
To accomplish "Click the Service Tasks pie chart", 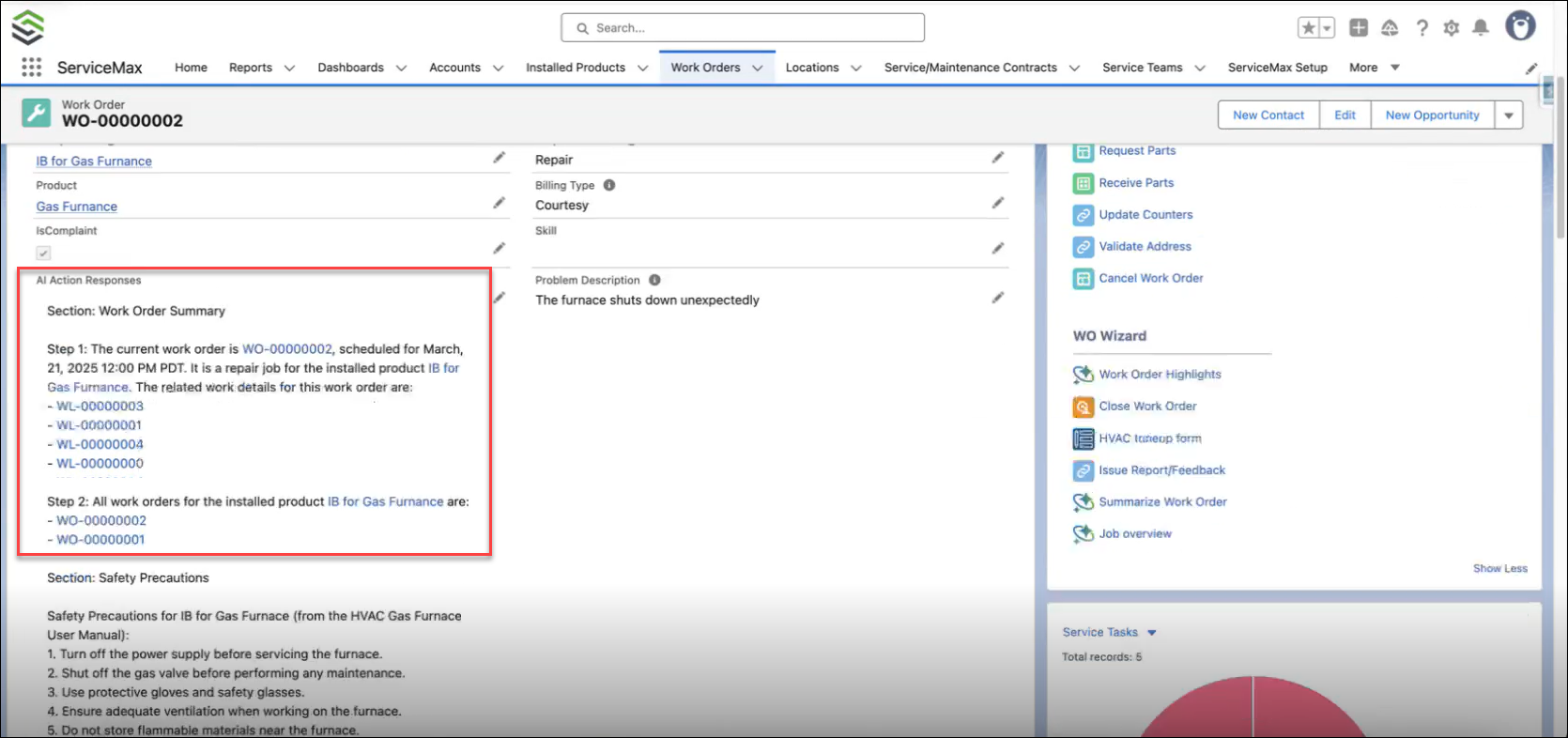I will [x=1253, y=706].
